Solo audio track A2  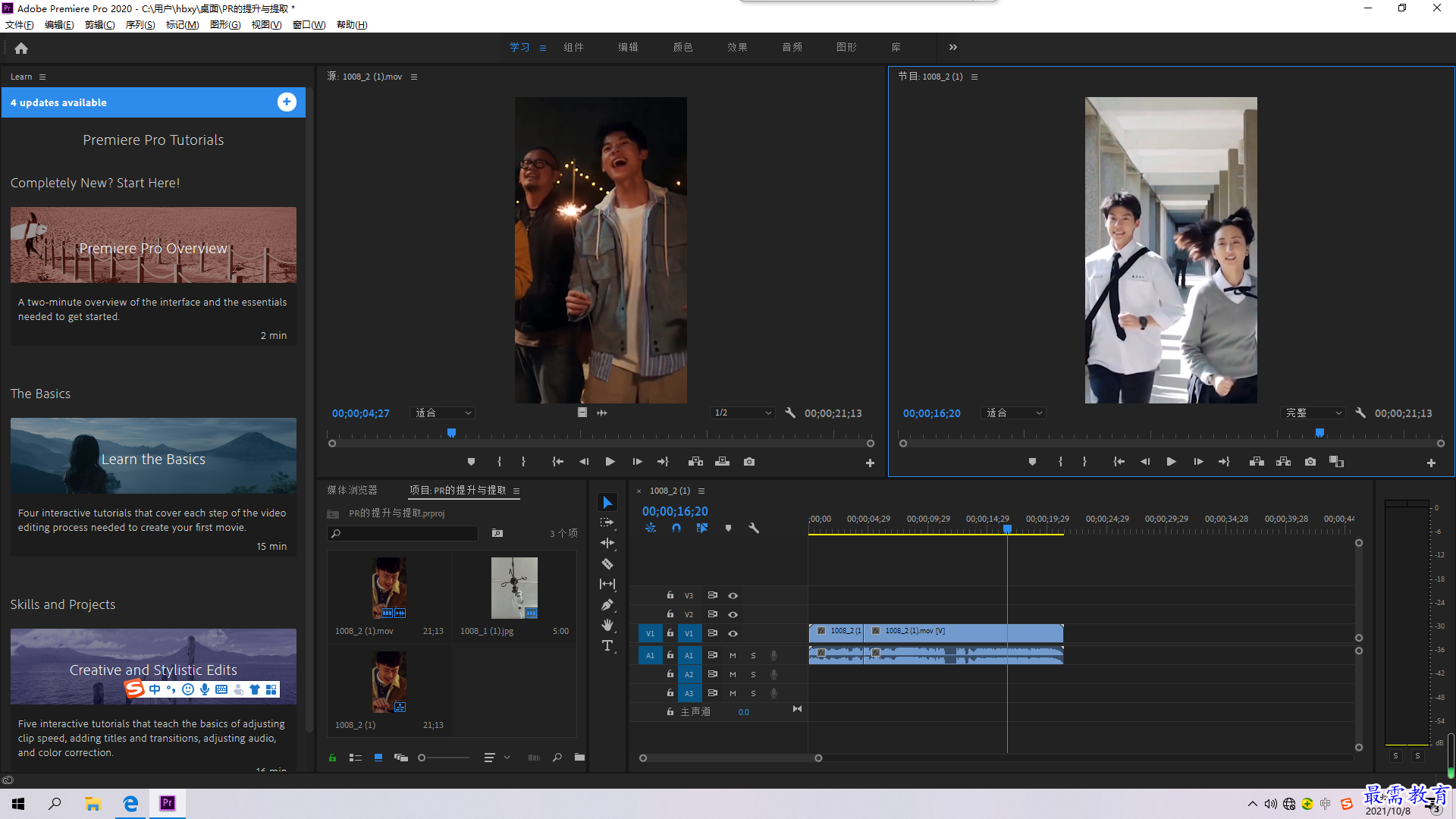pyautogui.click(x=753, y=674)
